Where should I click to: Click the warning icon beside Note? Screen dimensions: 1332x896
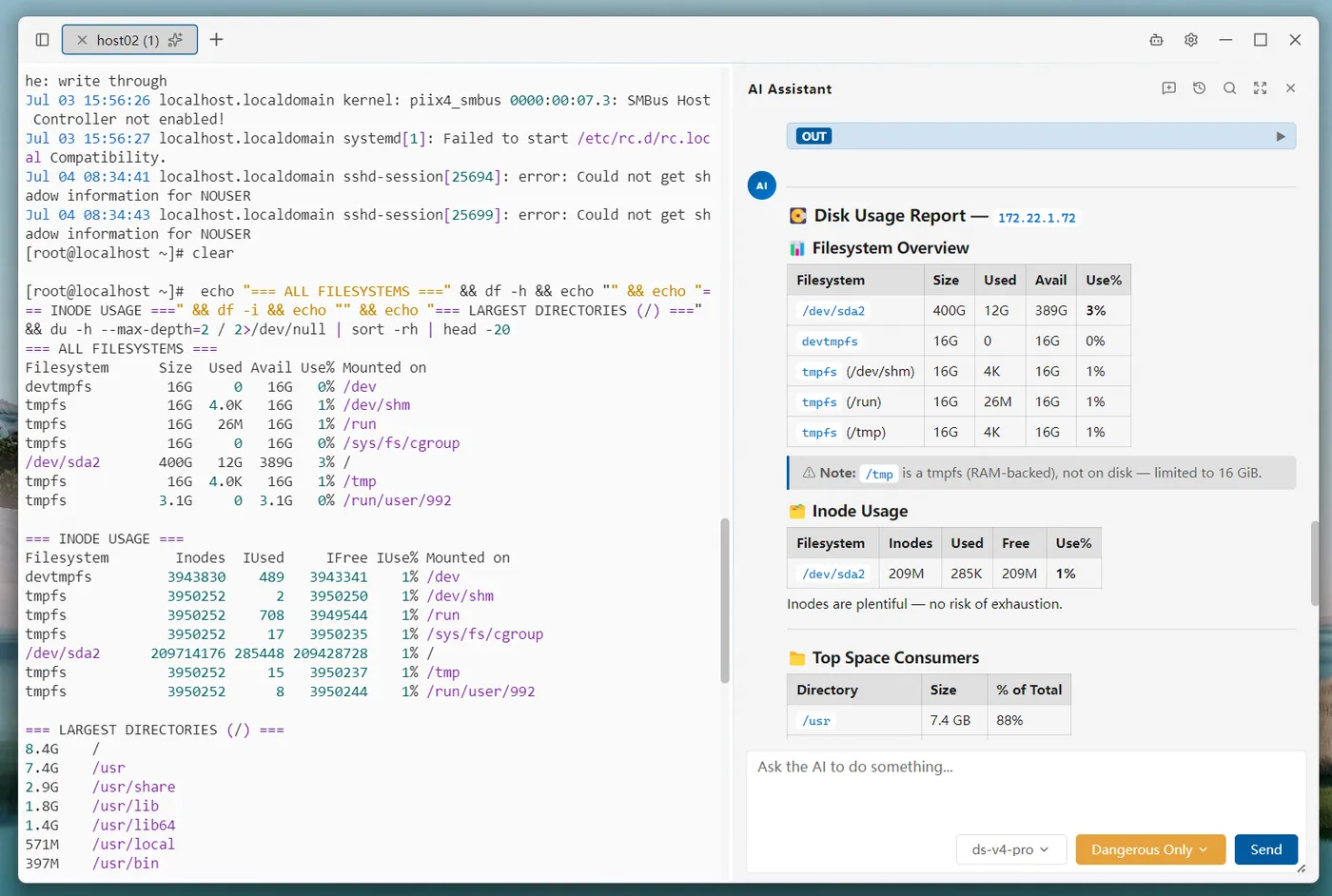pyautogui.click(x=809, y=473)
